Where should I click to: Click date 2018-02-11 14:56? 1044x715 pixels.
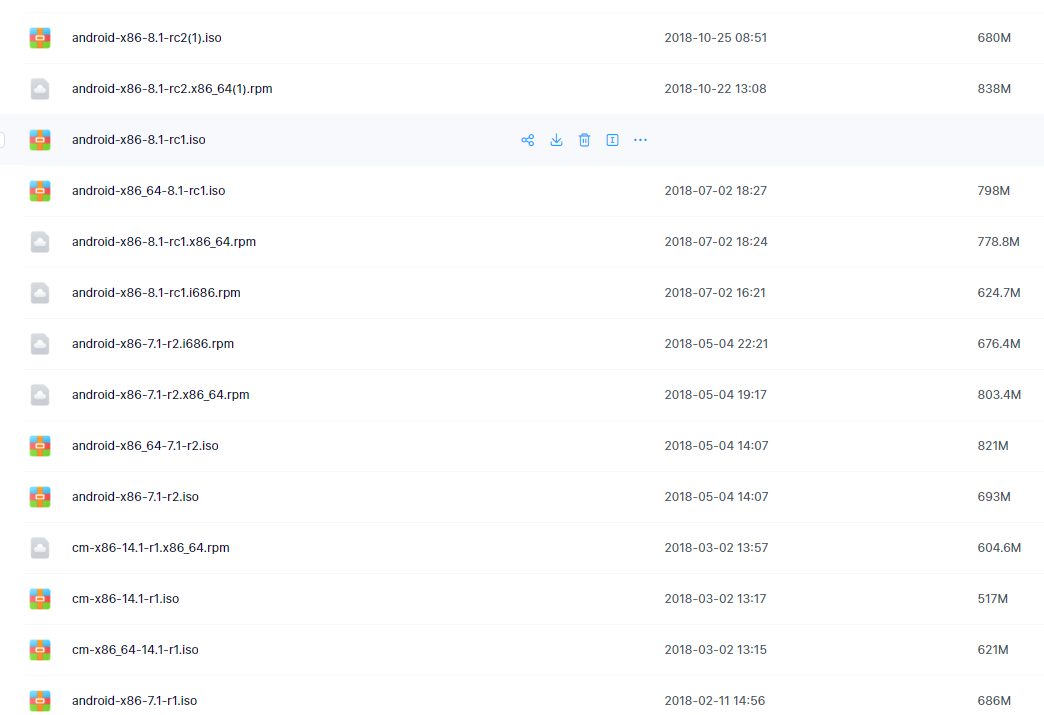(x=715, y=701)
